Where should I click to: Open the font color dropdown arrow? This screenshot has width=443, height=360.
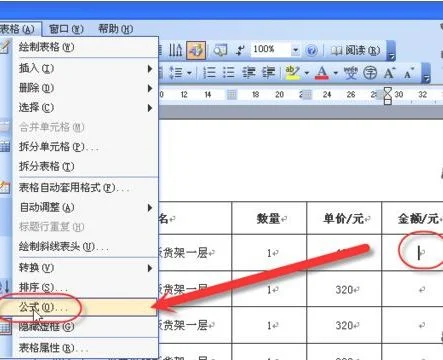[x=336, y=72]
